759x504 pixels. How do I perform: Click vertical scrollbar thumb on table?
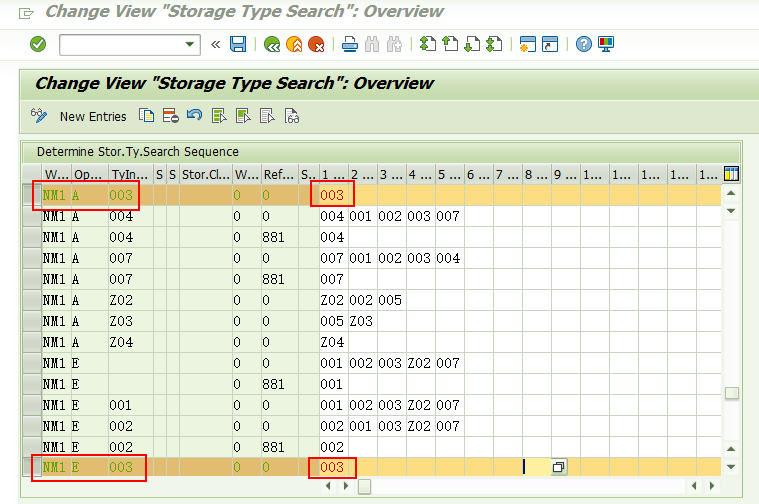[732, 393]
